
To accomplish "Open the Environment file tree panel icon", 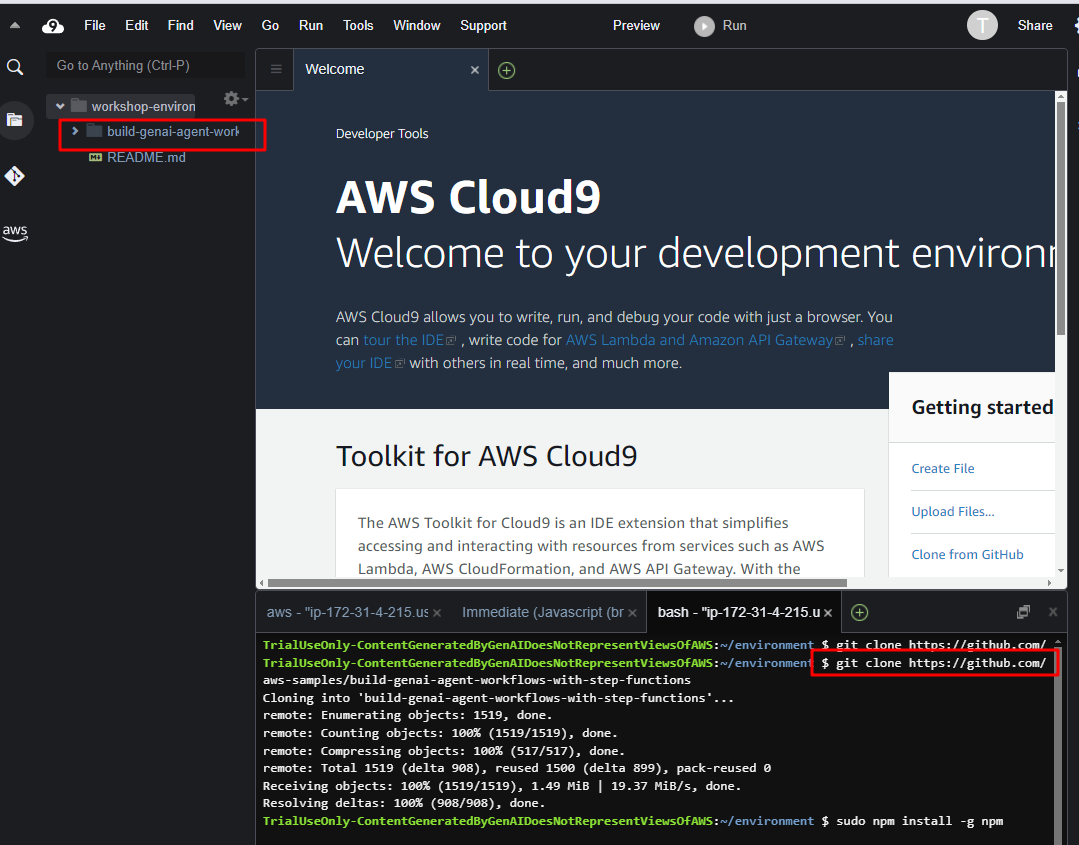I will [14, 120].
